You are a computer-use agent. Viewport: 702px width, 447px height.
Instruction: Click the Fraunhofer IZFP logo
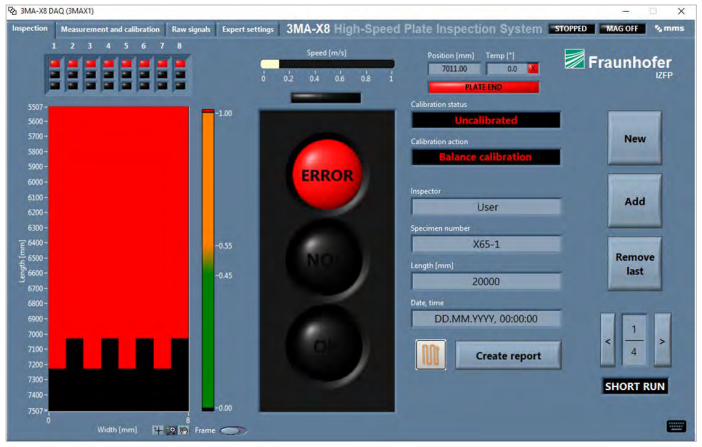(619, 63)
